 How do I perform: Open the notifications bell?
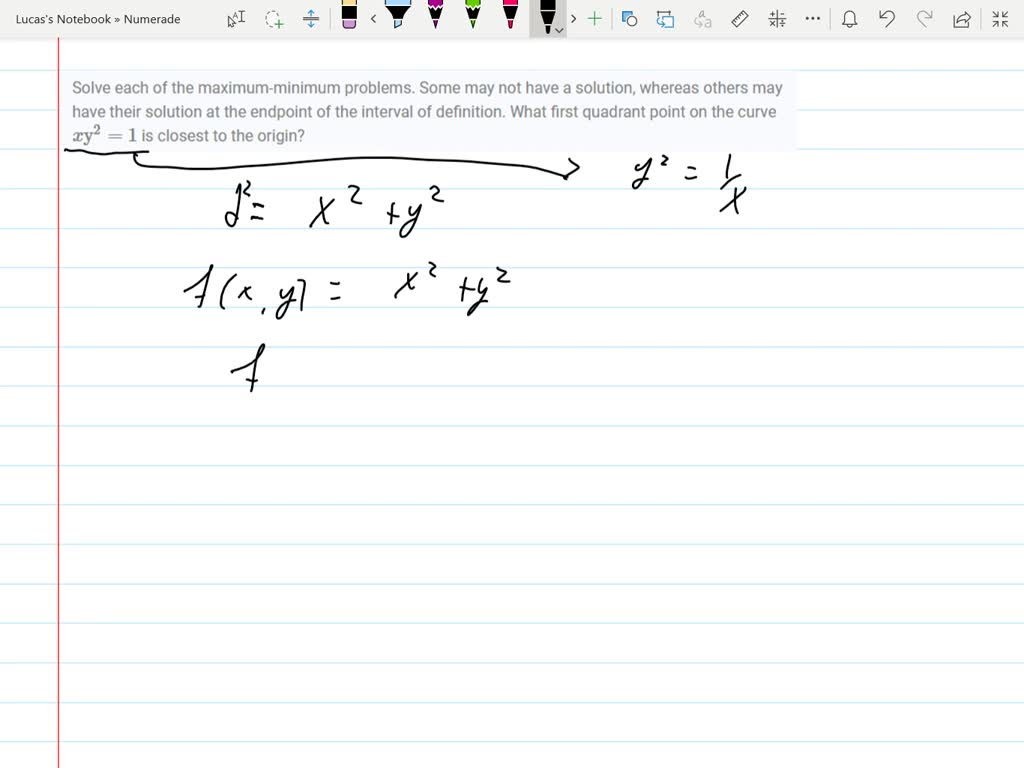[x=850, y=18]
